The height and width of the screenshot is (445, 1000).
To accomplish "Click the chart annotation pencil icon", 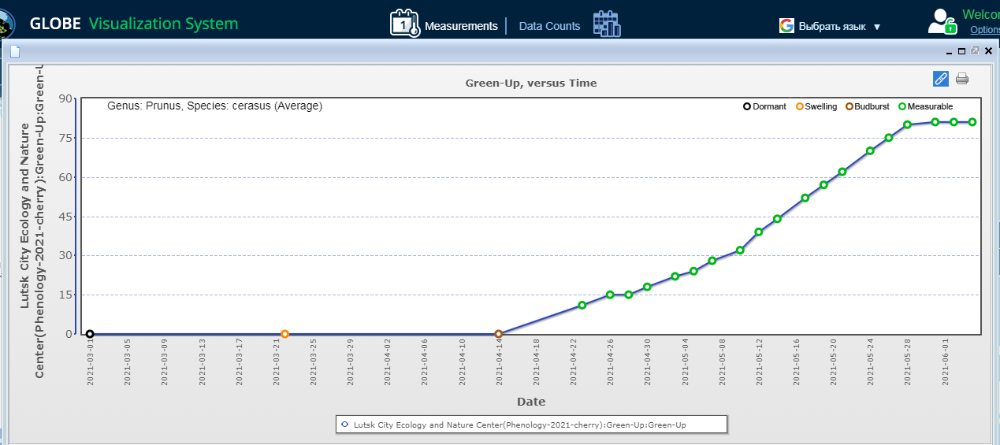I will [x=940, y=79].
